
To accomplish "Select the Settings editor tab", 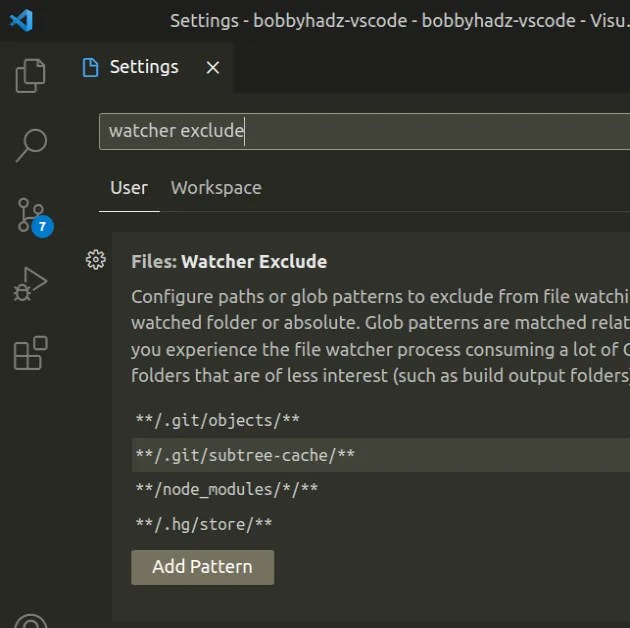I will [x=151, y=67].
